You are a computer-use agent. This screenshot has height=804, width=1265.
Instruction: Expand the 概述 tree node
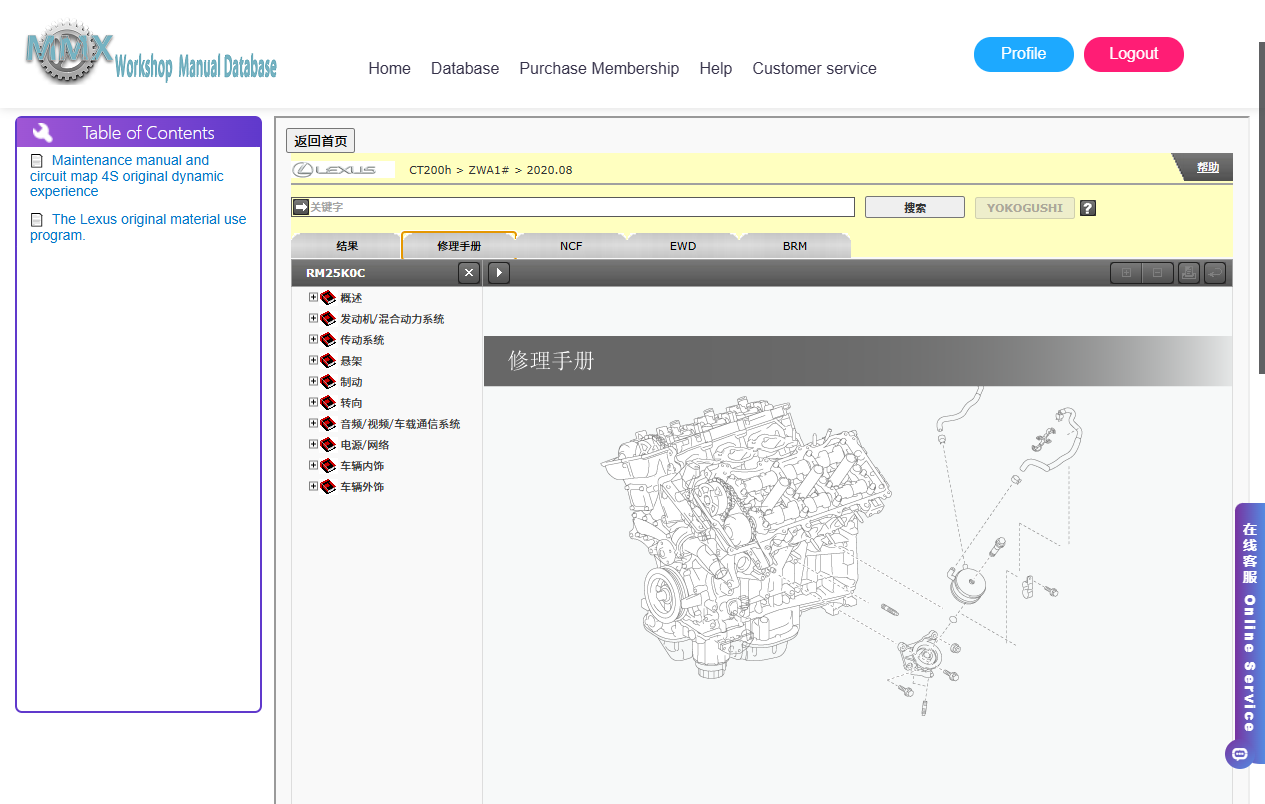point(313,297)
